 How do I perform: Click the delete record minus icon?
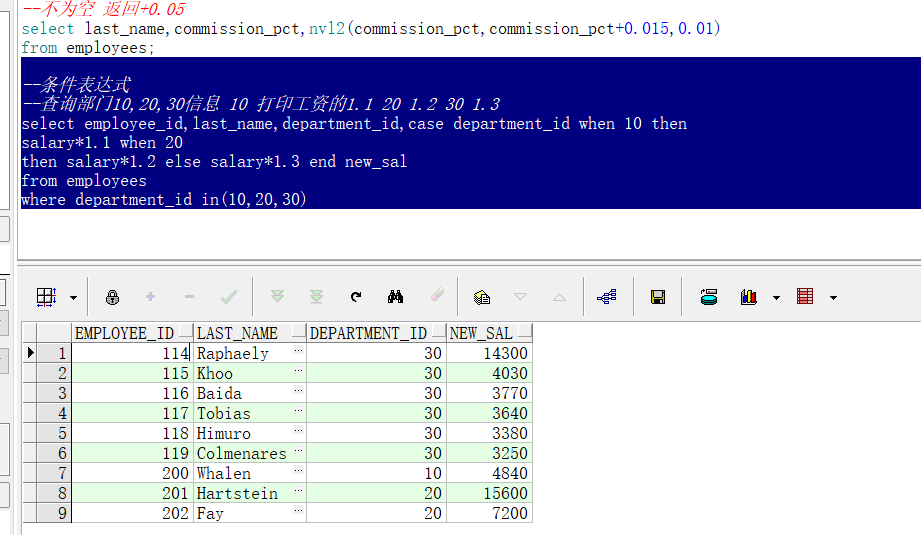coord(189,297)
